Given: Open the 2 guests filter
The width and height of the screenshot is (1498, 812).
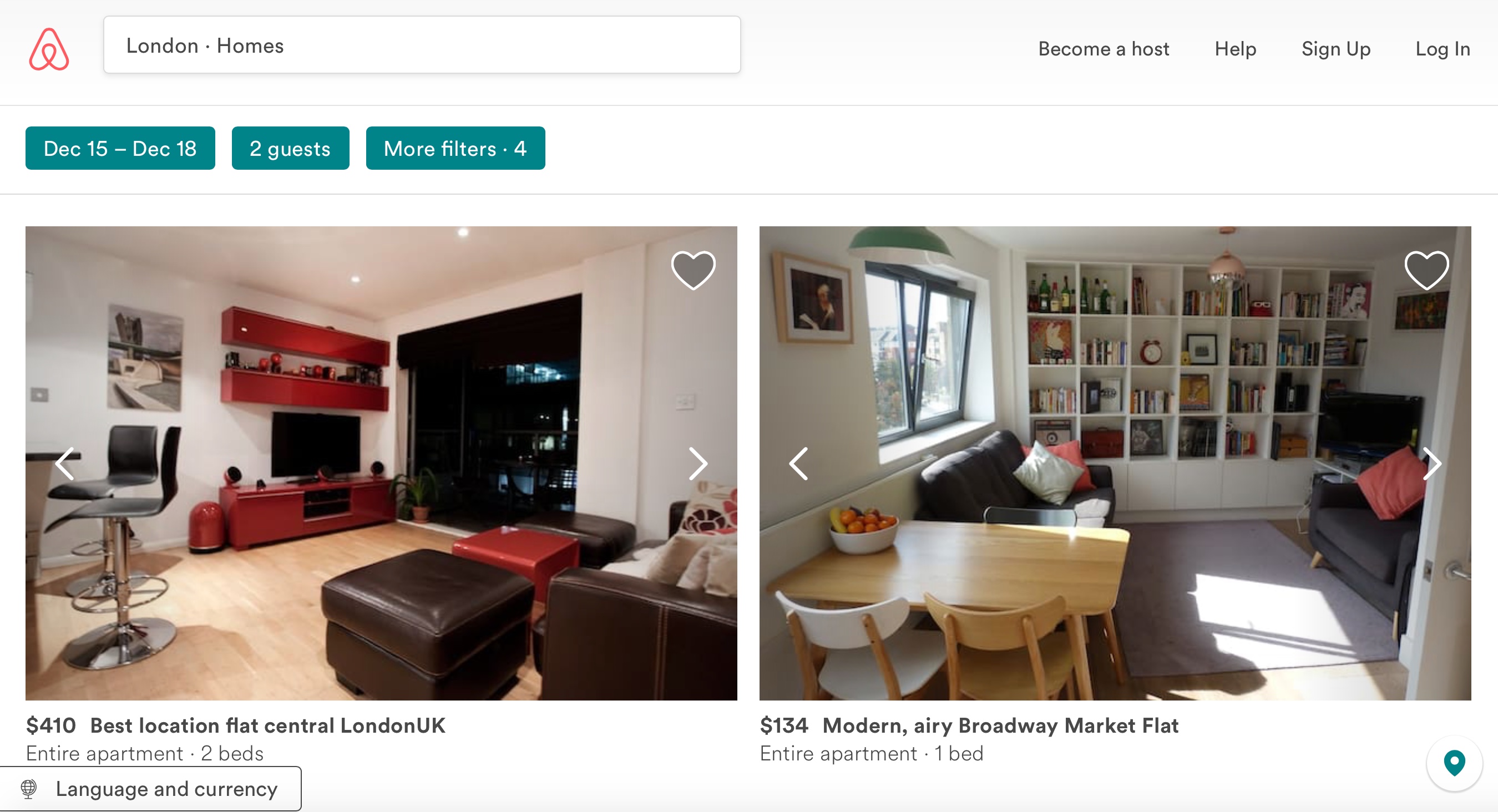Looking at the screenshot, I should coord(290,148).
